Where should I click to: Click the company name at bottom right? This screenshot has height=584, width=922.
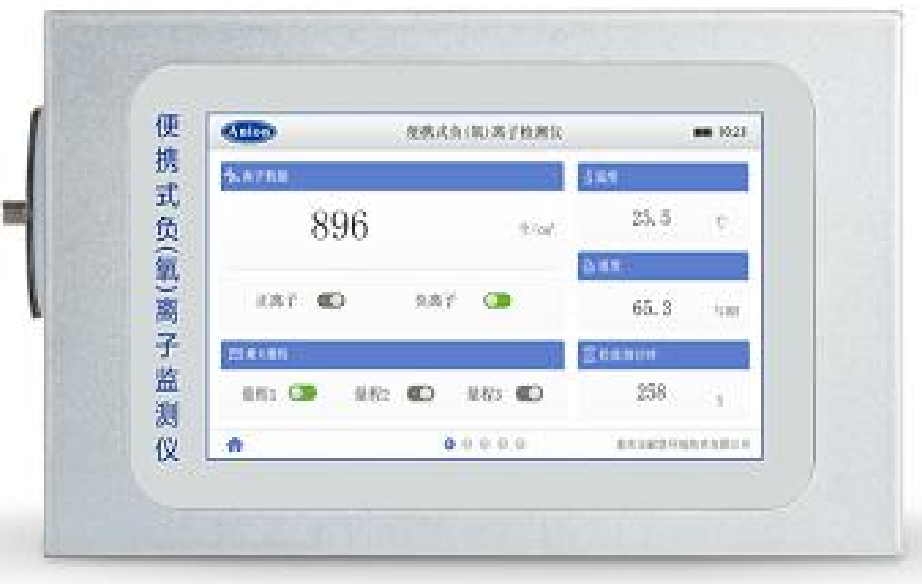pos(679,442)
